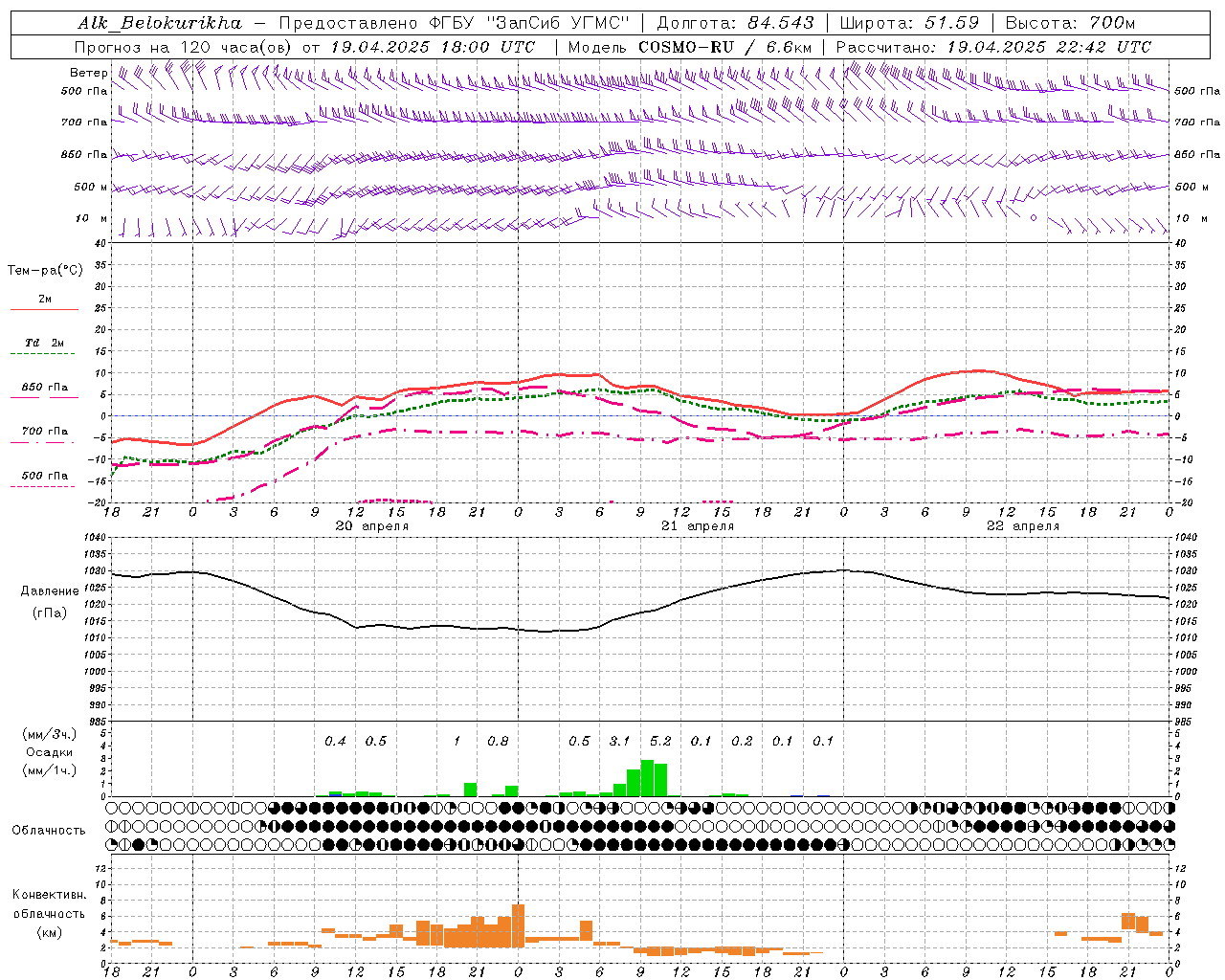The height and width of the screenshot is (980, 1225).
Task: Click the 3.1 three-hour precipitation value
Action: [x=619, y=741]
